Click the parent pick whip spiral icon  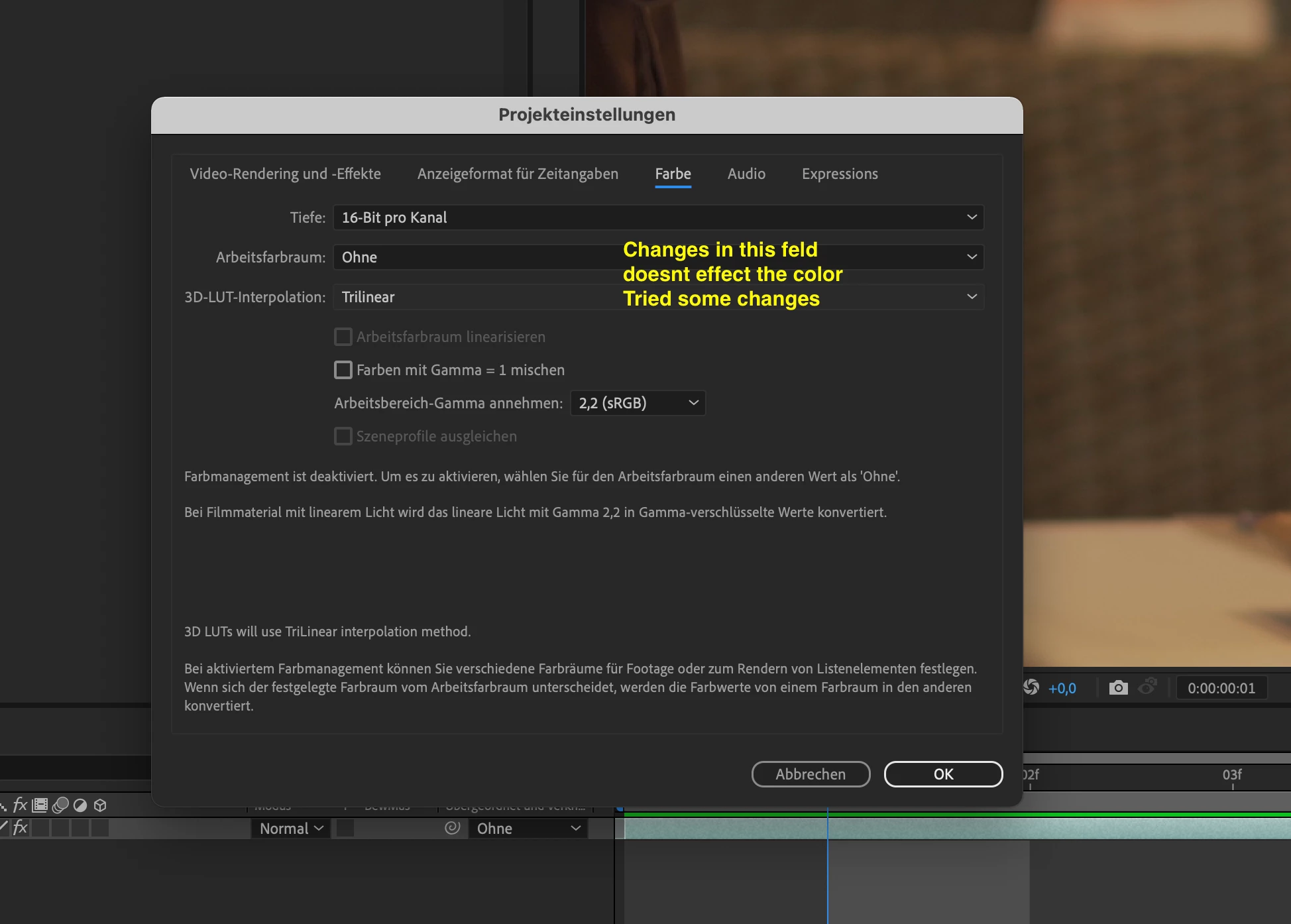pyautogui.click(x=452, y=828)
